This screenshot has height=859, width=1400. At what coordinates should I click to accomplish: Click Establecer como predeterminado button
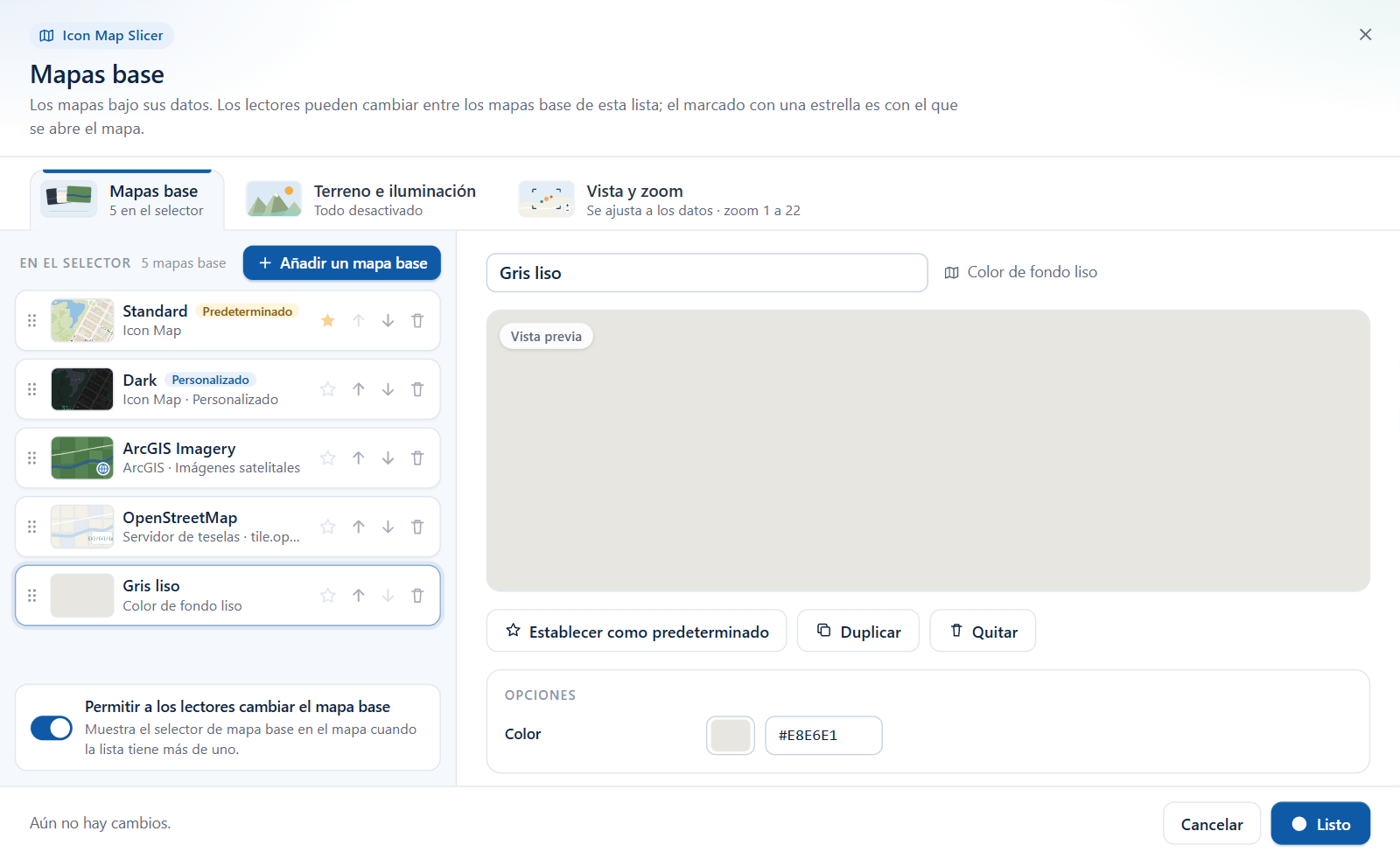coord(637,632)
